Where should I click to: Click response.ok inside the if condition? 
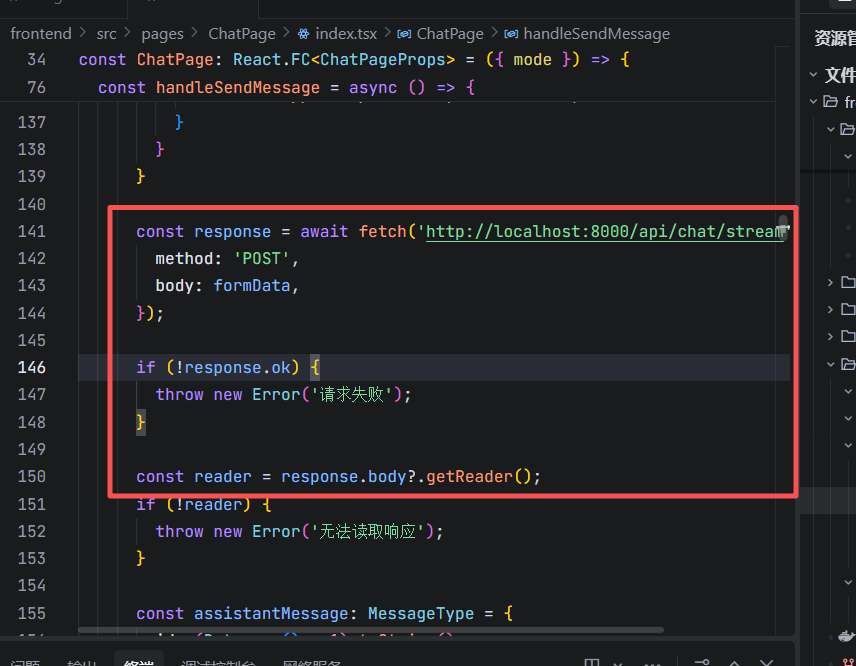coord(237,367)
